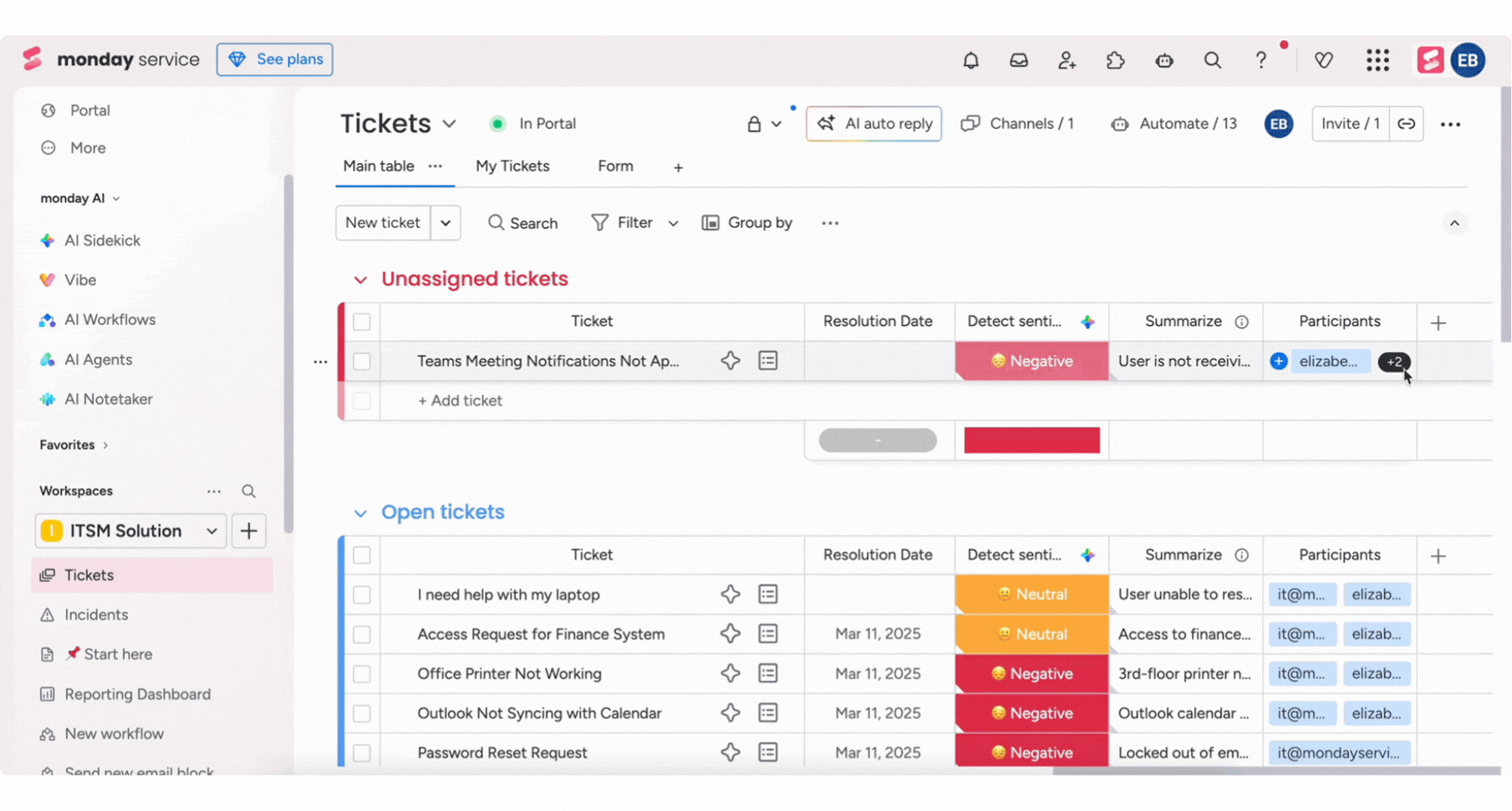Collapse the Open tickets group
Viewport: 1512px width, 811px height.
(x=360, y=513)
